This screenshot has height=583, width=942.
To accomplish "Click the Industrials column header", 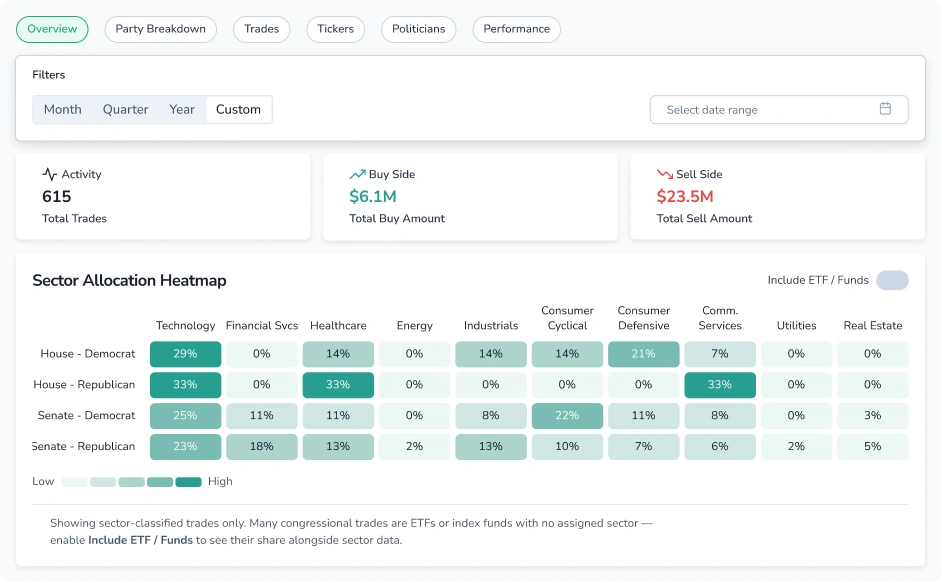I will pyautogui.click(x=490, y=326).
